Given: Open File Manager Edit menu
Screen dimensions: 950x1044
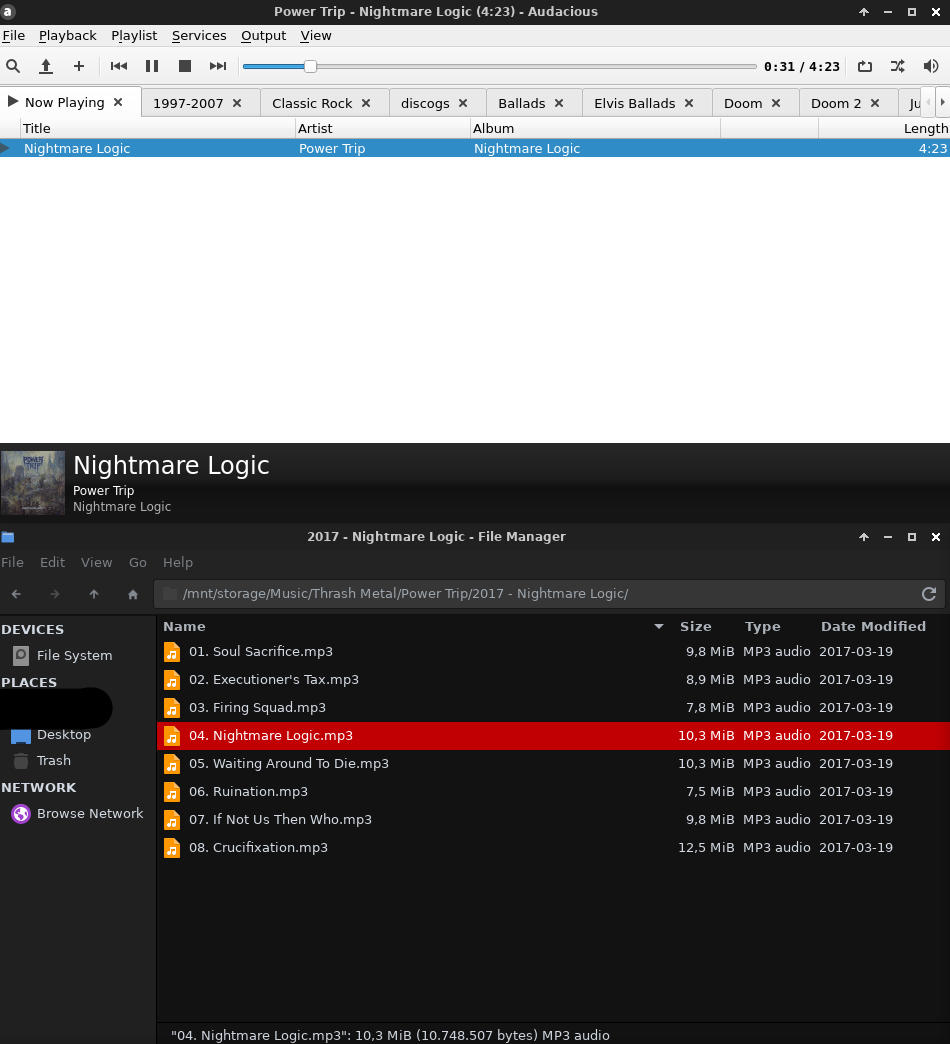Looking at the screenshot, I should coord(53,563).
